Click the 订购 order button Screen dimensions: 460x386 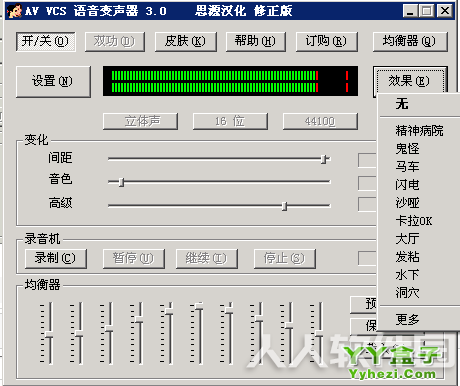pos(327,41)
